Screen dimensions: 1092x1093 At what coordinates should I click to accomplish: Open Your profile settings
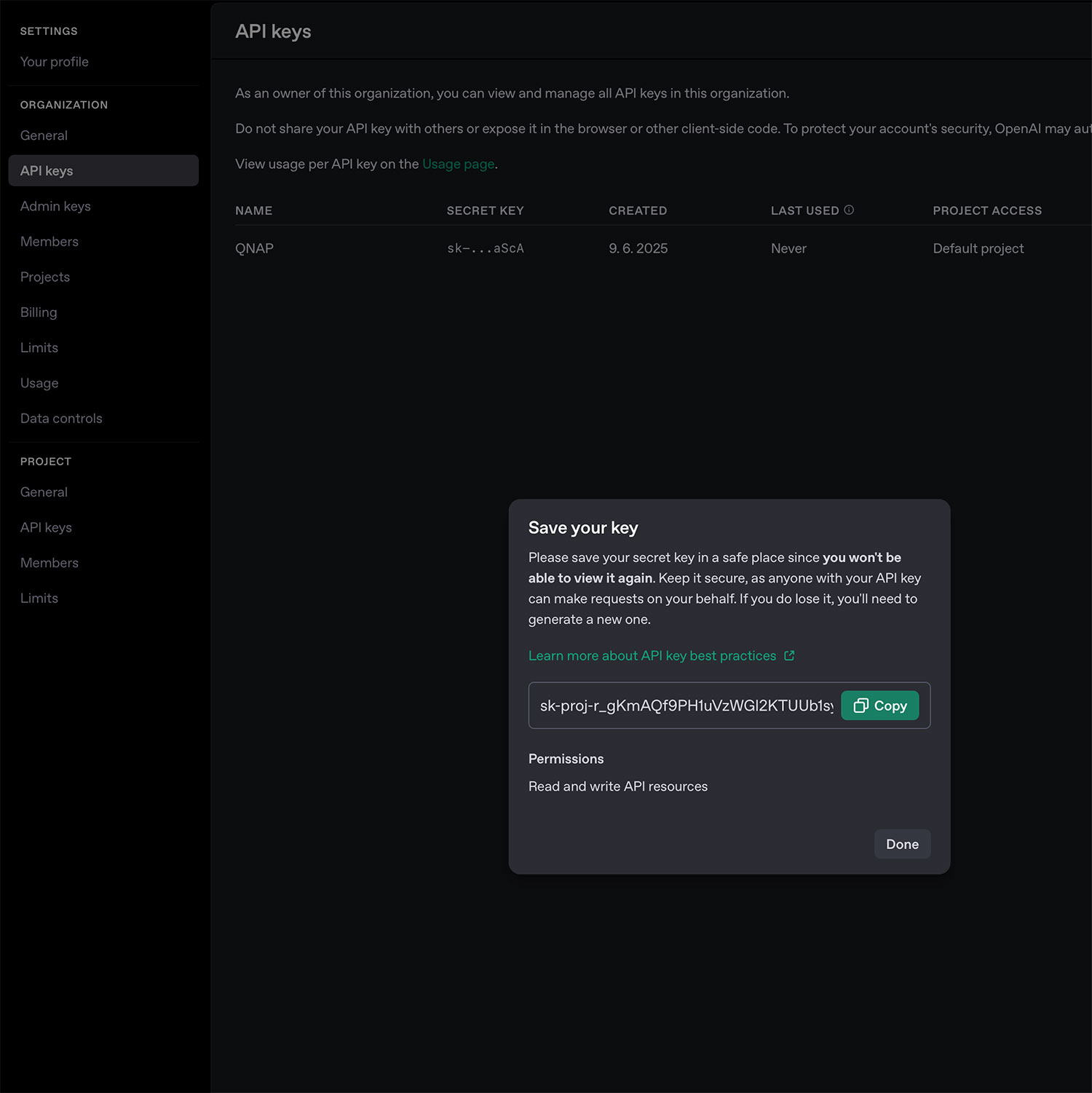[x=55, y=62]
